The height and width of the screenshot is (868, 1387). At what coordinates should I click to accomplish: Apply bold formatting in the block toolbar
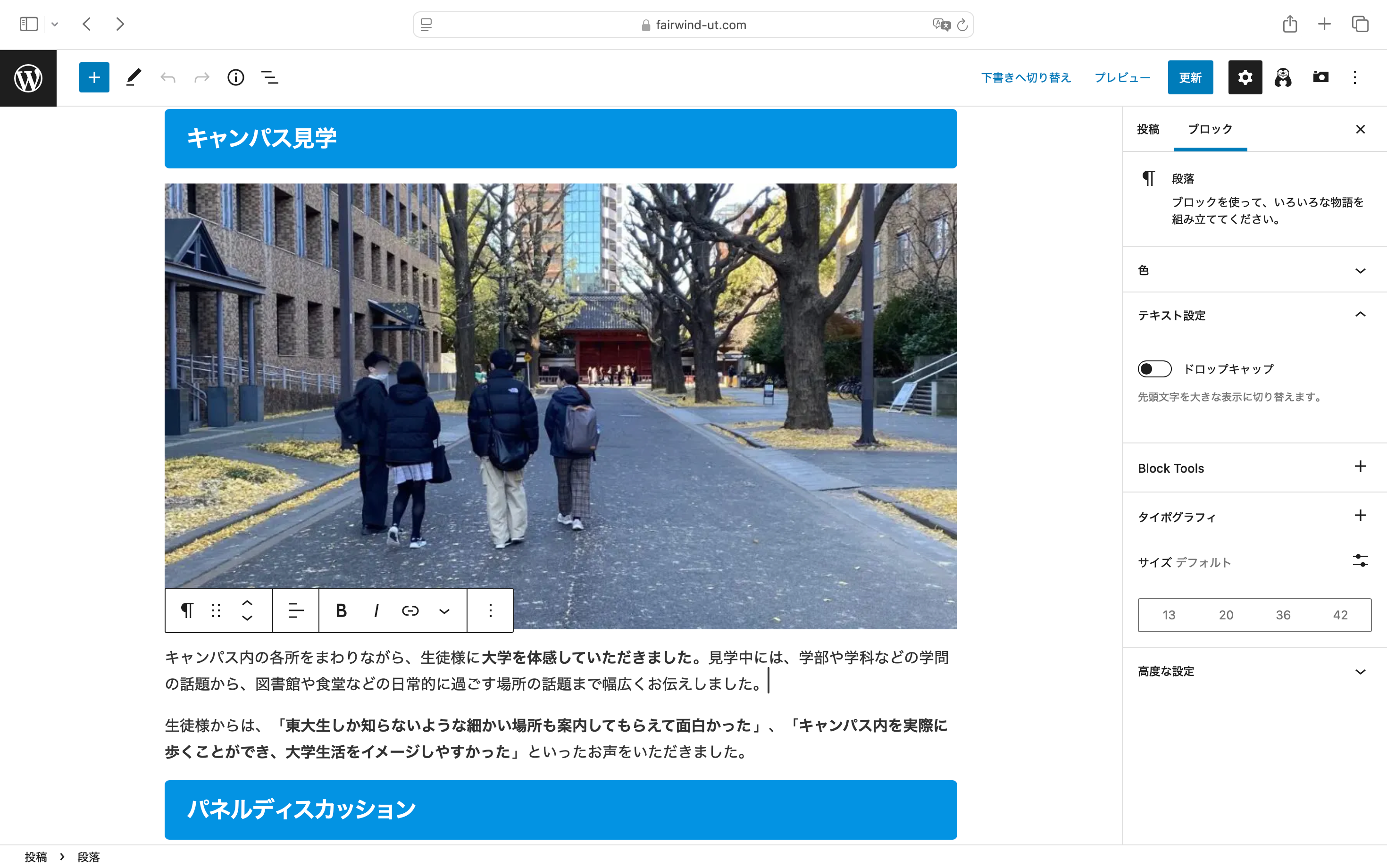341,610
